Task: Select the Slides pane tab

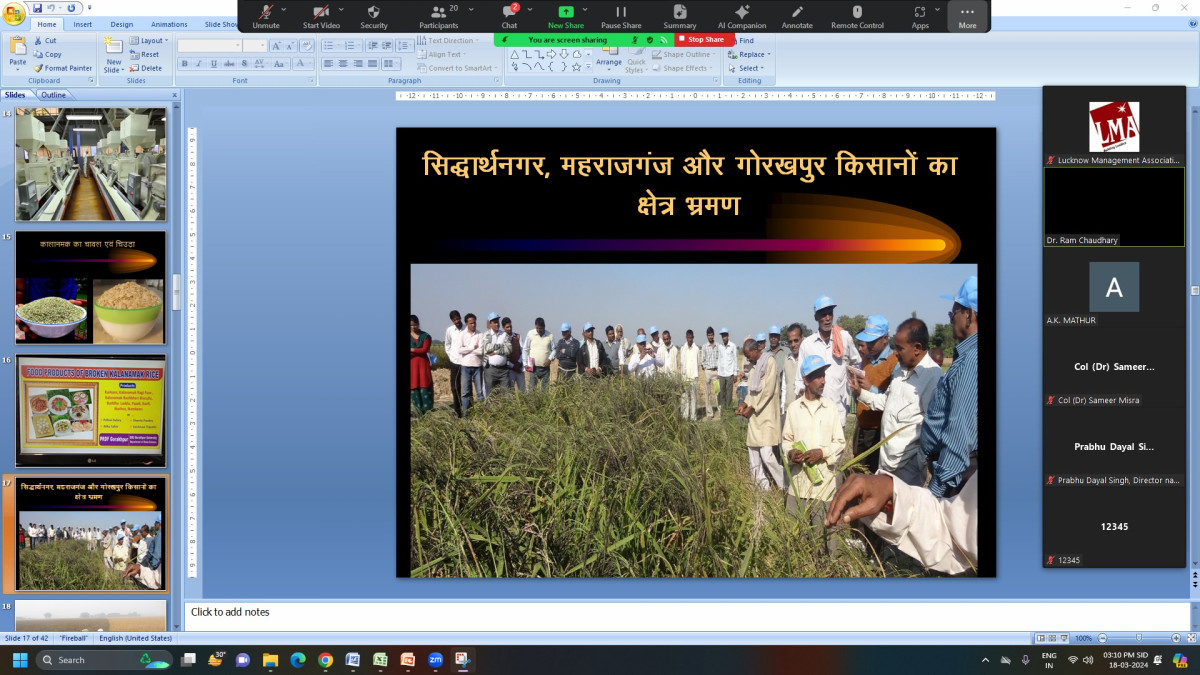Action: 15,95
